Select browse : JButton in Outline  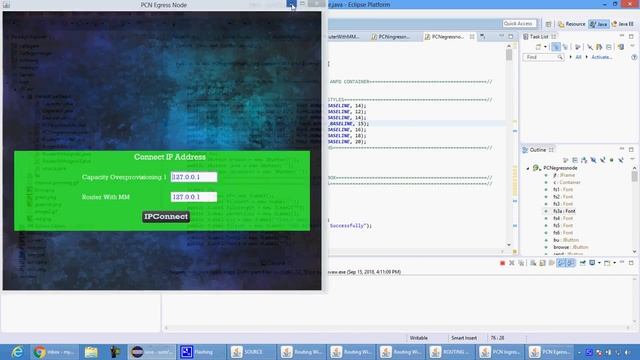pyautogui.click(x=570, y=247)
